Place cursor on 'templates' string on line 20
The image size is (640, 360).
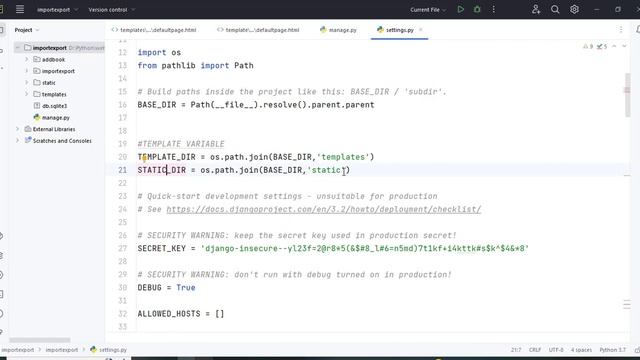pyautogui.click(x=343, y=157)
